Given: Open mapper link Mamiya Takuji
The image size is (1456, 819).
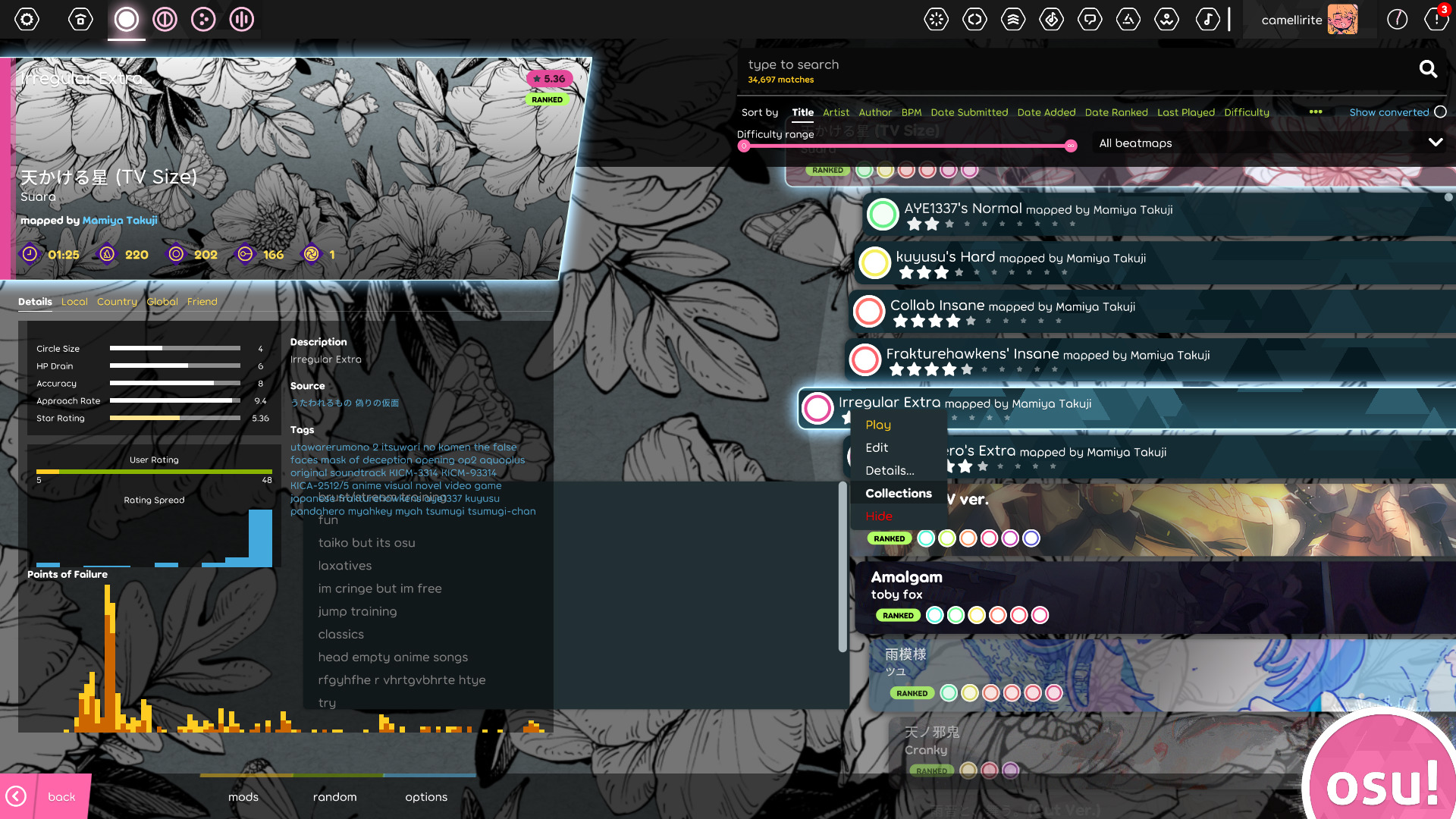Looking at the screenshot, I should point(119,221).
